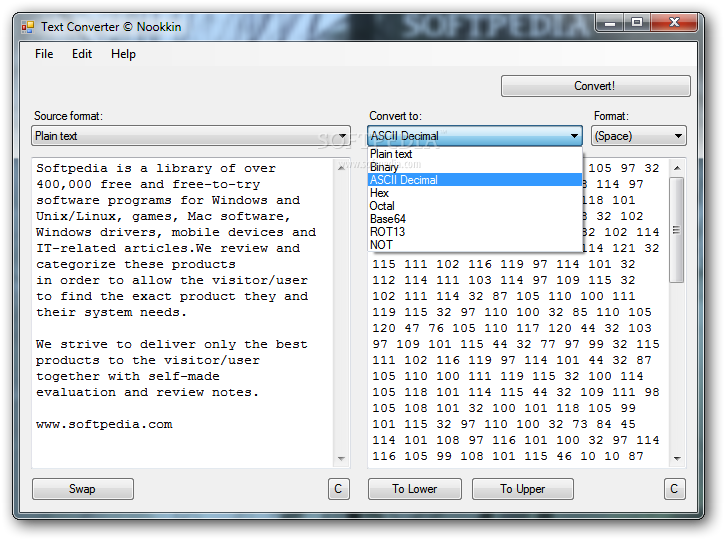Image resolution: width=725 pixels, height=540 pixels.
Task: Click the 'Format:' label
Action: click(x=611, y=116)
